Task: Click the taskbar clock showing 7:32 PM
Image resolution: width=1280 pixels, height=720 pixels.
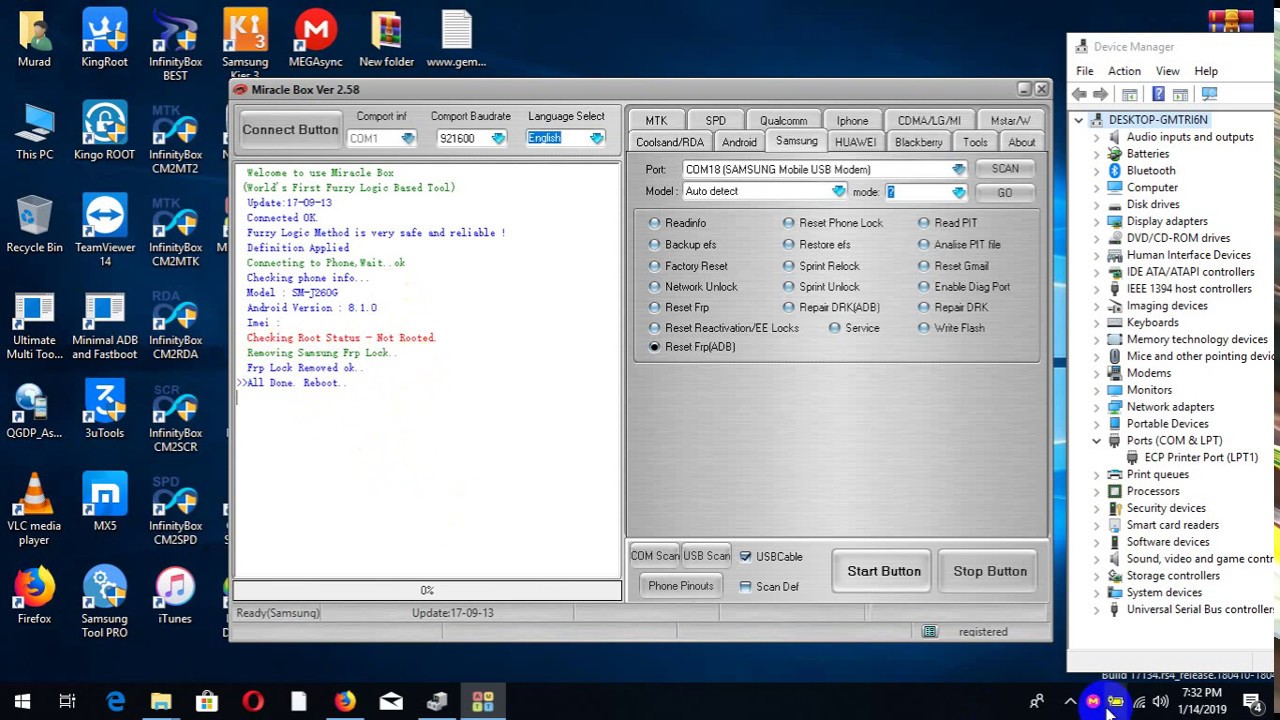Action: coord(1201,701)
